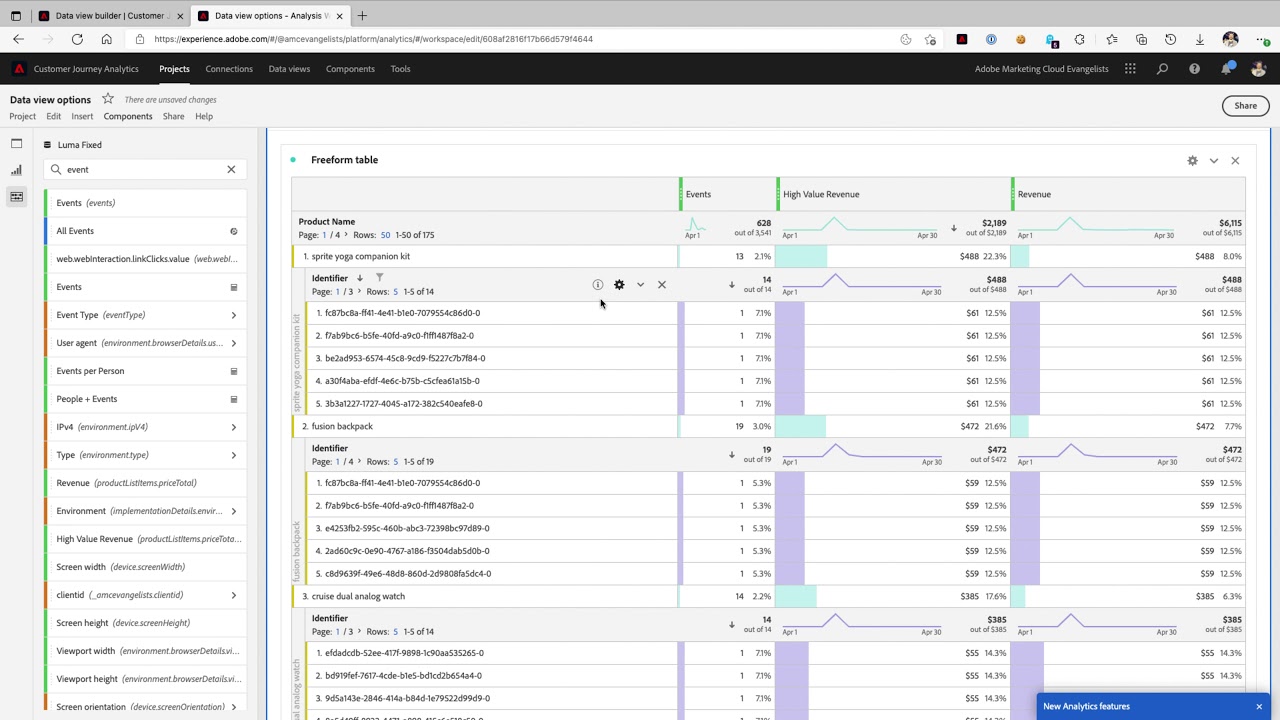The width and height of the screenshot is (1280, 720).
Task: Close the Freeform table visualization
Action: pos(1235,160)
